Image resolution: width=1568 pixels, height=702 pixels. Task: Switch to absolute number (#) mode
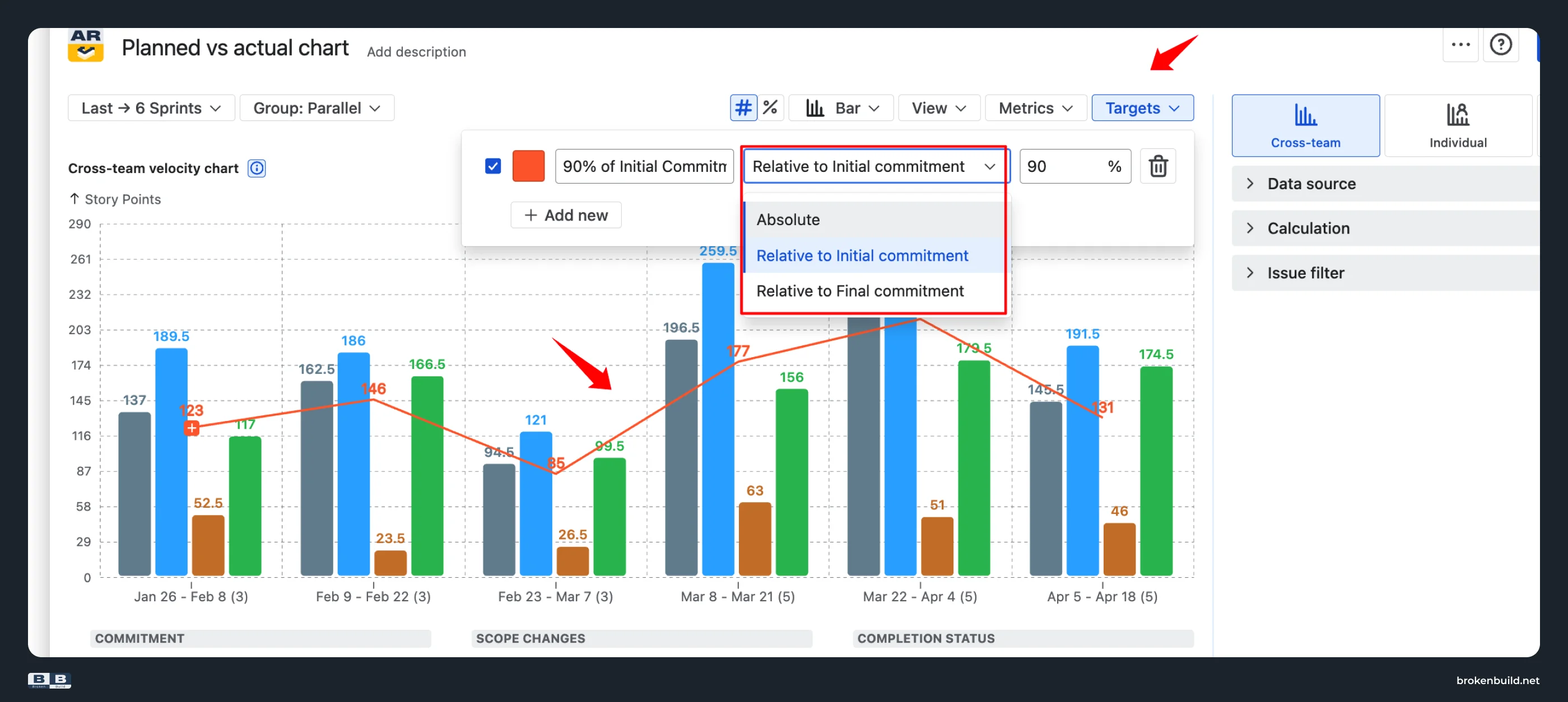pos(743,107)
